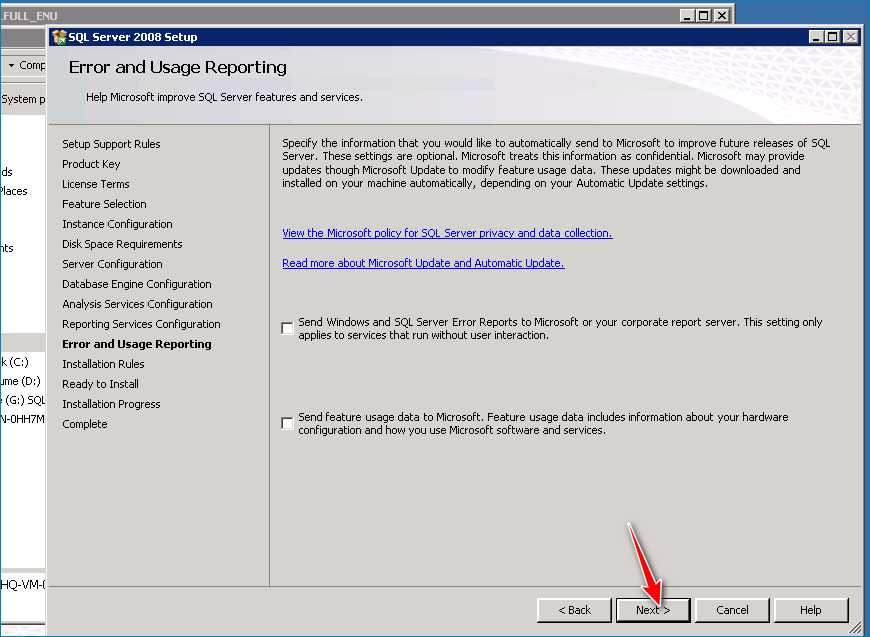
Task: Open the Microsoft privacy and data collection policy link
Action: pyautogui.click(x=447, y=233)
